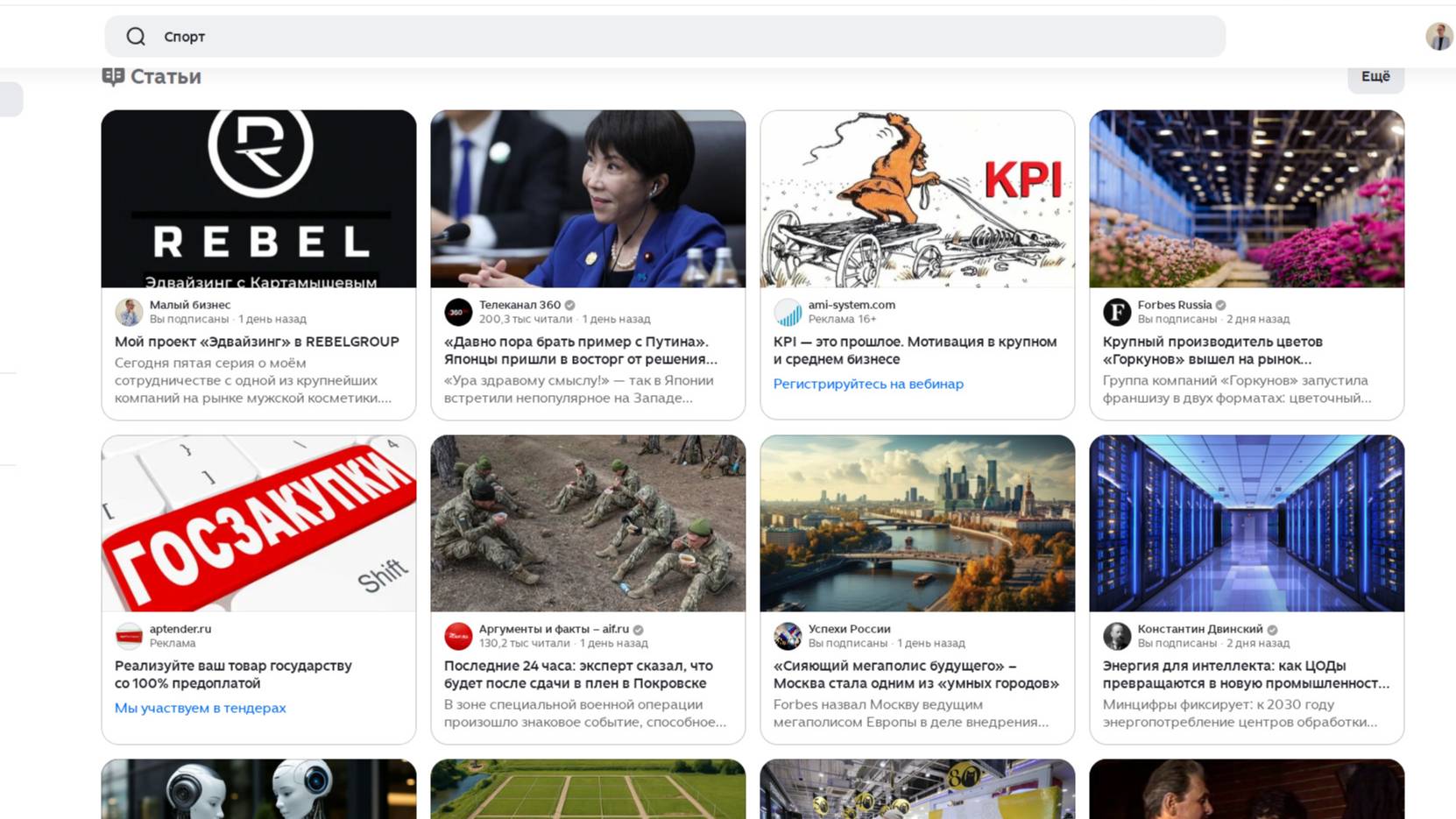Open the REBEL logo article thumbnail
Viewport: 1456px width, 819px height.
tap(259, 198)
